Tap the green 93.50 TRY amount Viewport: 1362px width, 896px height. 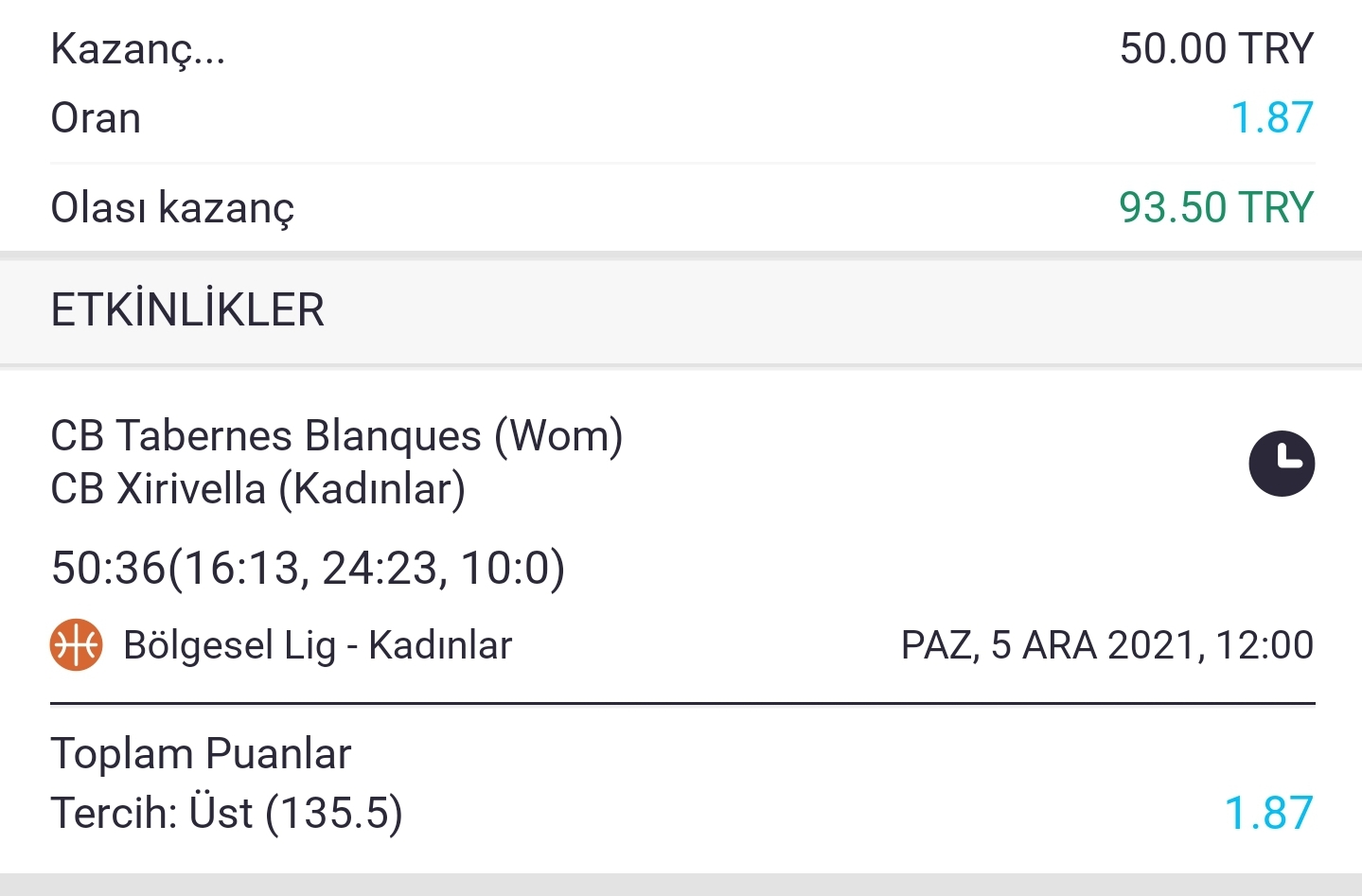pyautogui.click(x=1216, y=208)
